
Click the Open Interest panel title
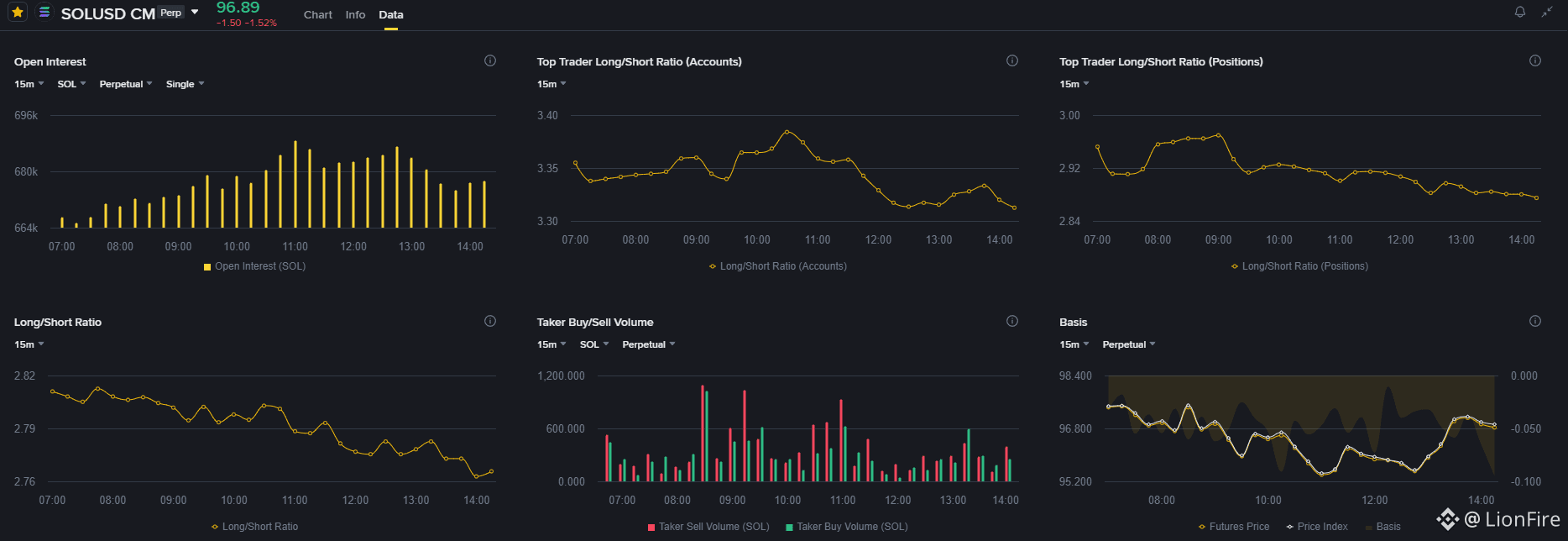pyautogui.click(x=50, y=61)
